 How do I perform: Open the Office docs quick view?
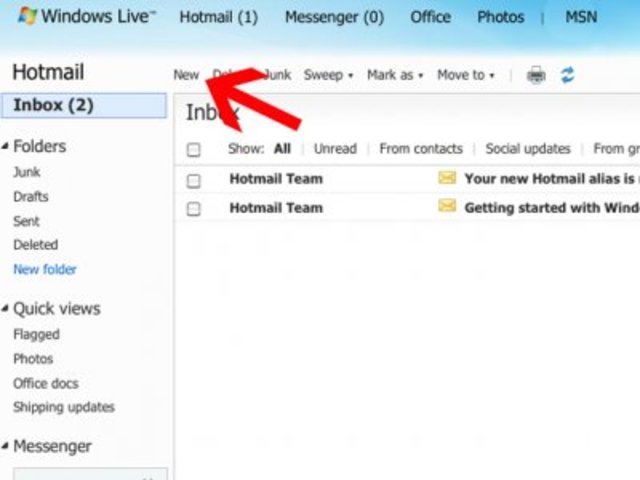[46, 383]
